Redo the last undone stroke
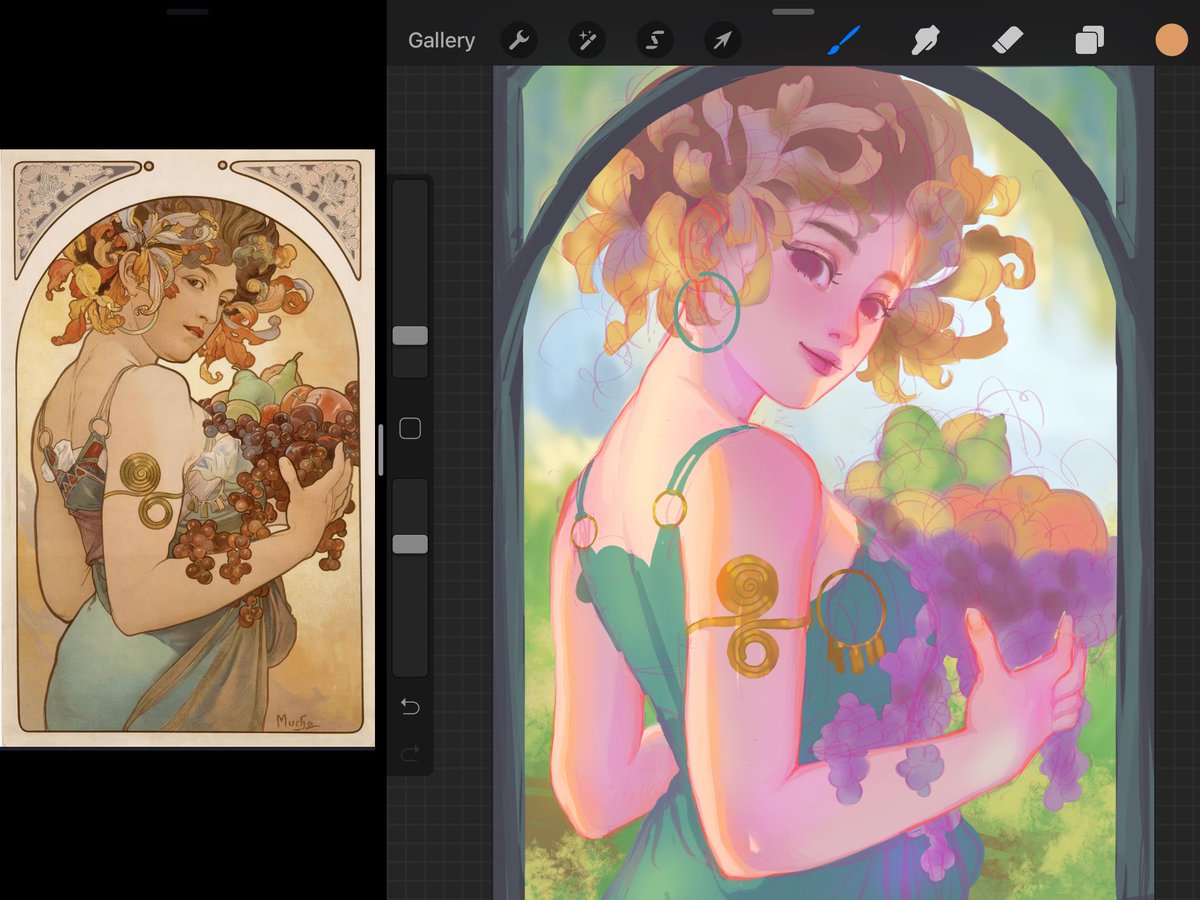 (x=410, y=754)
